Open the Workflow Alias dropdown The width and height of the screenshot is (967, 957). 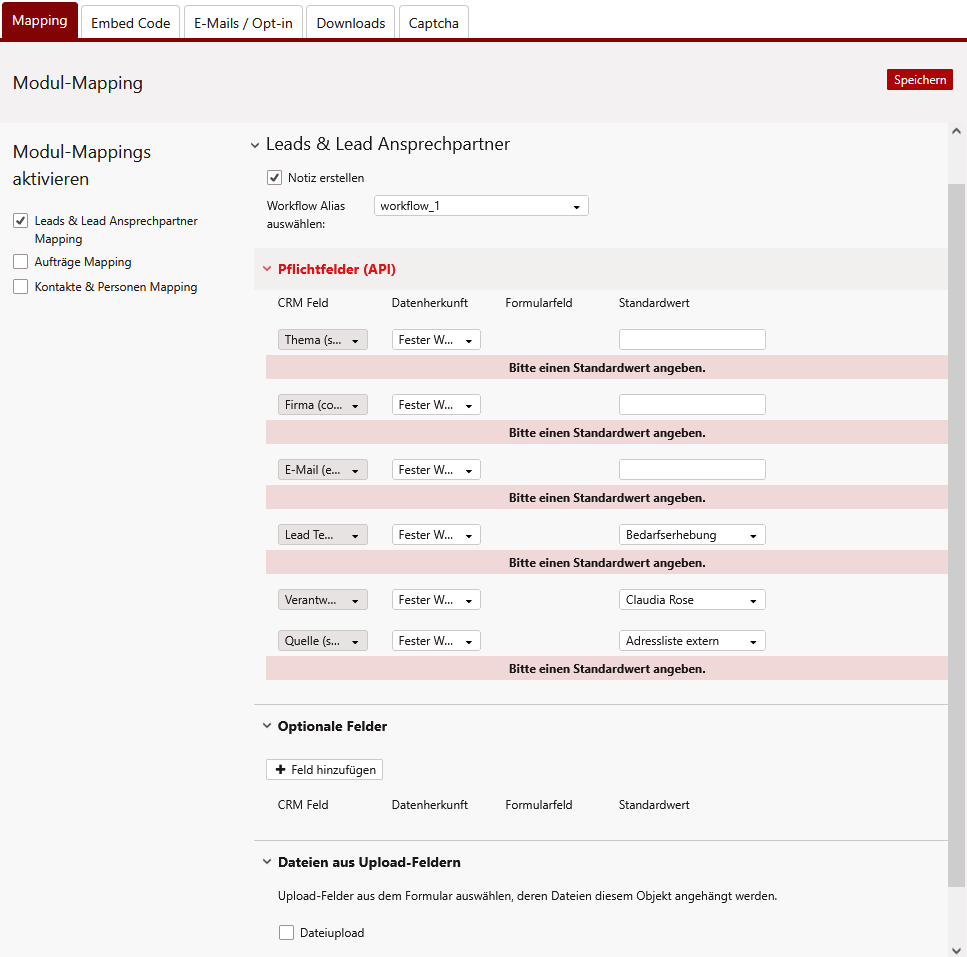(x=481, y=206)
